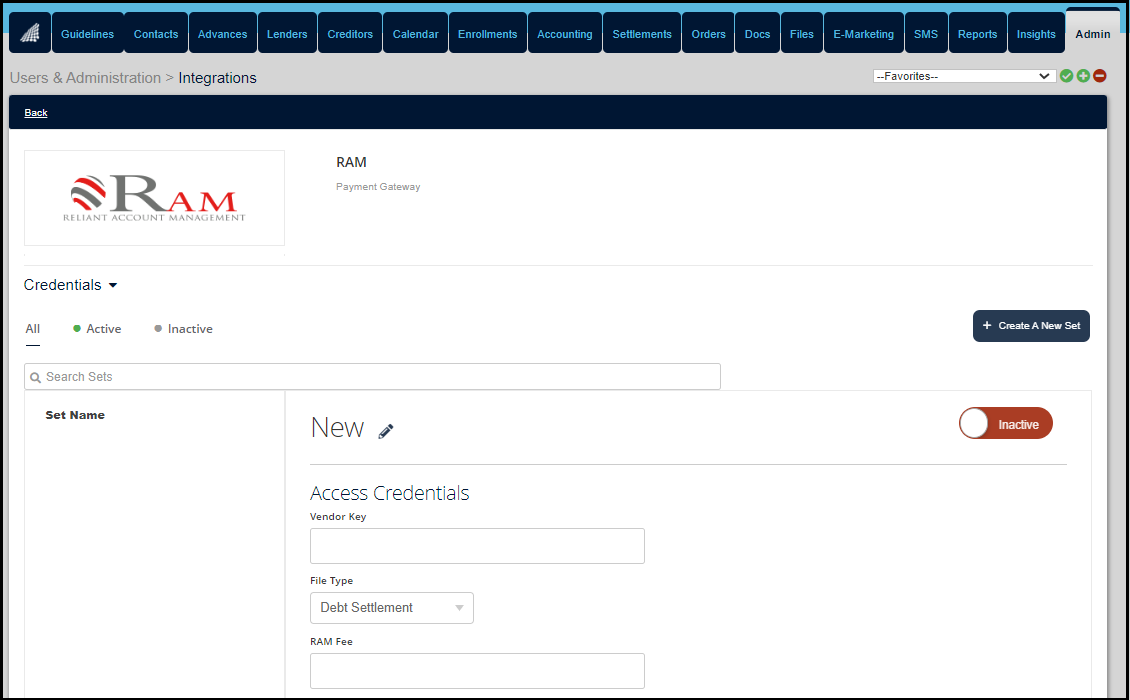Click the RAM Fee input field
1130x700 pixels.
477,671
